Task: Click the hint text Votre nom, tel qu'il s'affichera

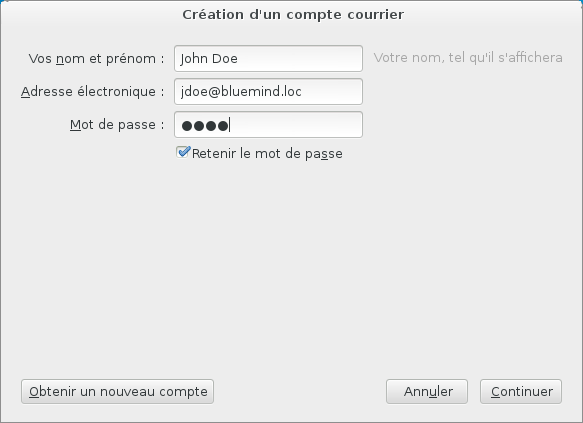Action: coord(468,58)
